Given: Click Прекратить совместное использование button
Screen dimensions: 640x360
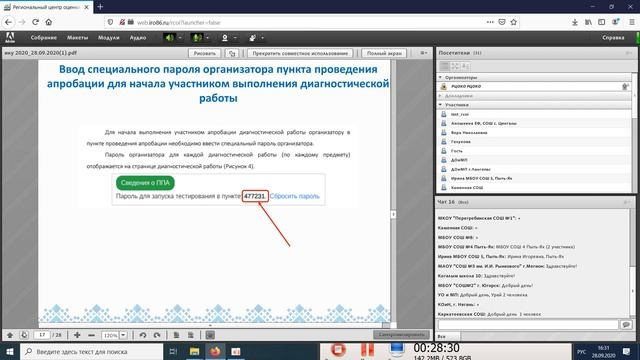Looking at the screenshot, I should 300,53.
